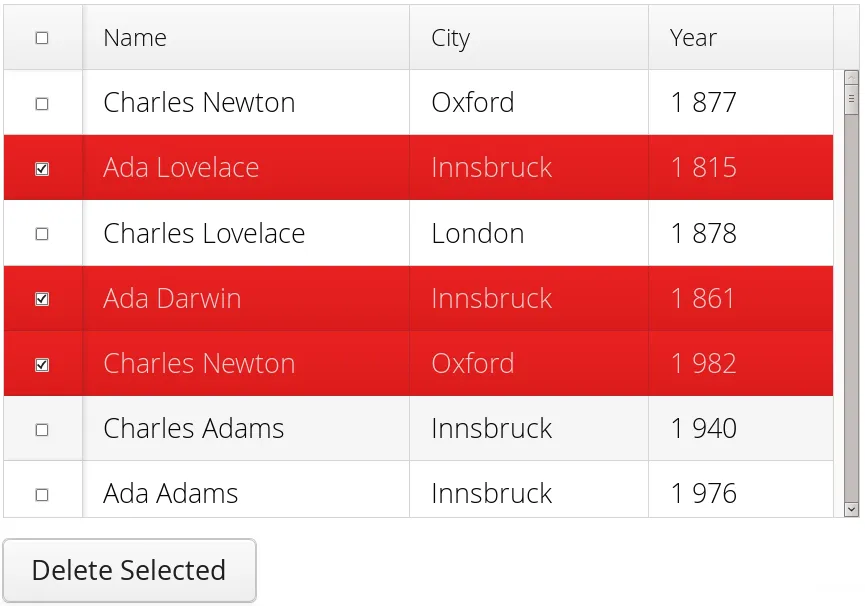Click the vertical scrollbar thumb
Viewport: 865px width, 606px height.
[852, 96]
